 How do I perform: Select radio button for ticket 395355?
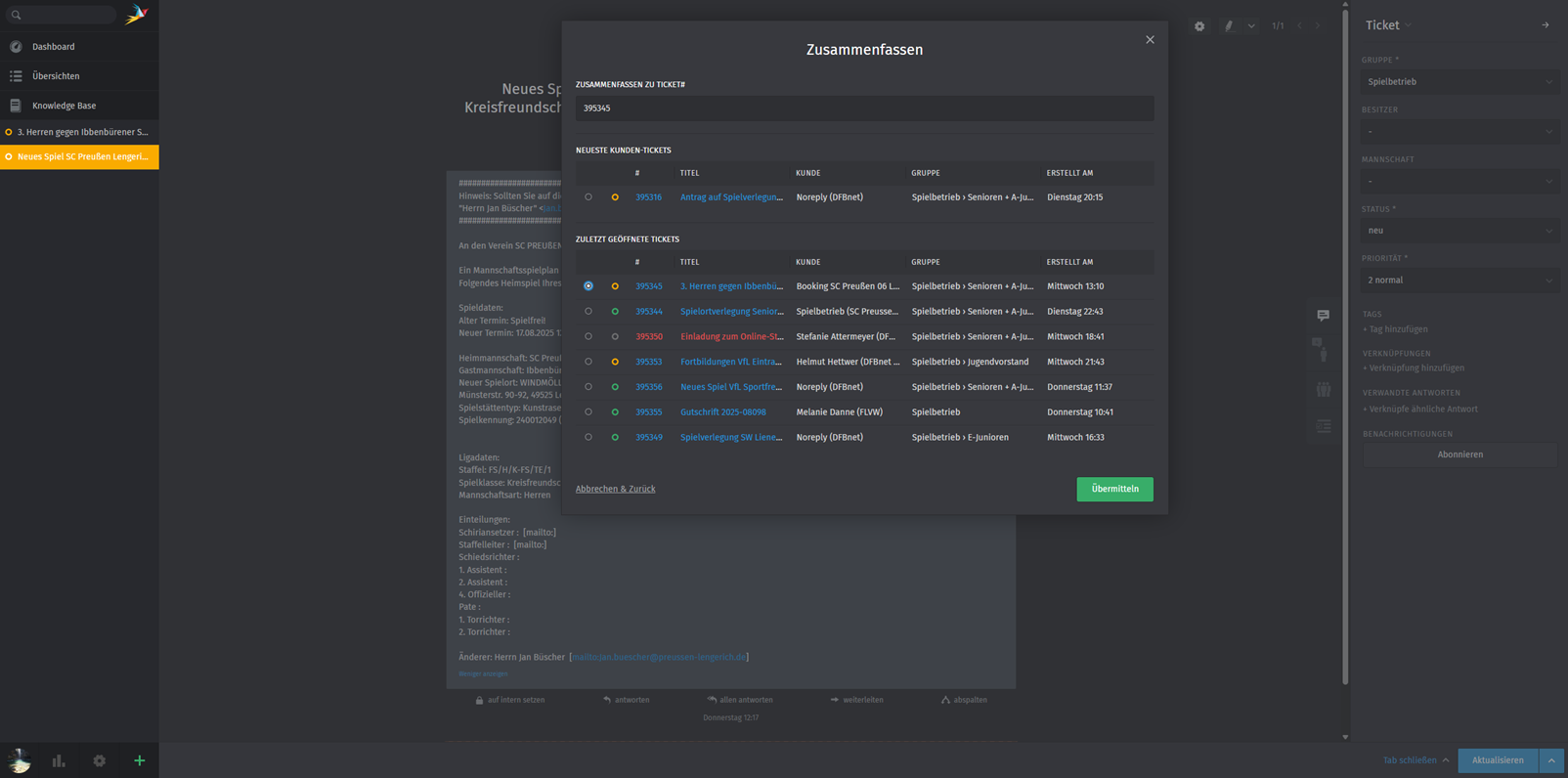588,412
